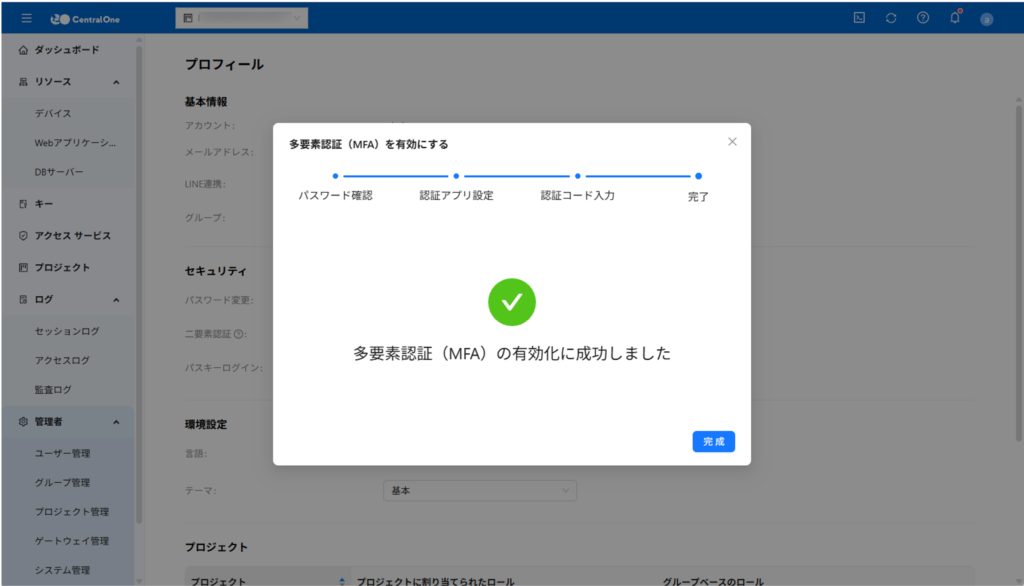Go to ユーザー管理 in sidebar
This screenshot has width=1024, height=586.
(x=63, y=453)
